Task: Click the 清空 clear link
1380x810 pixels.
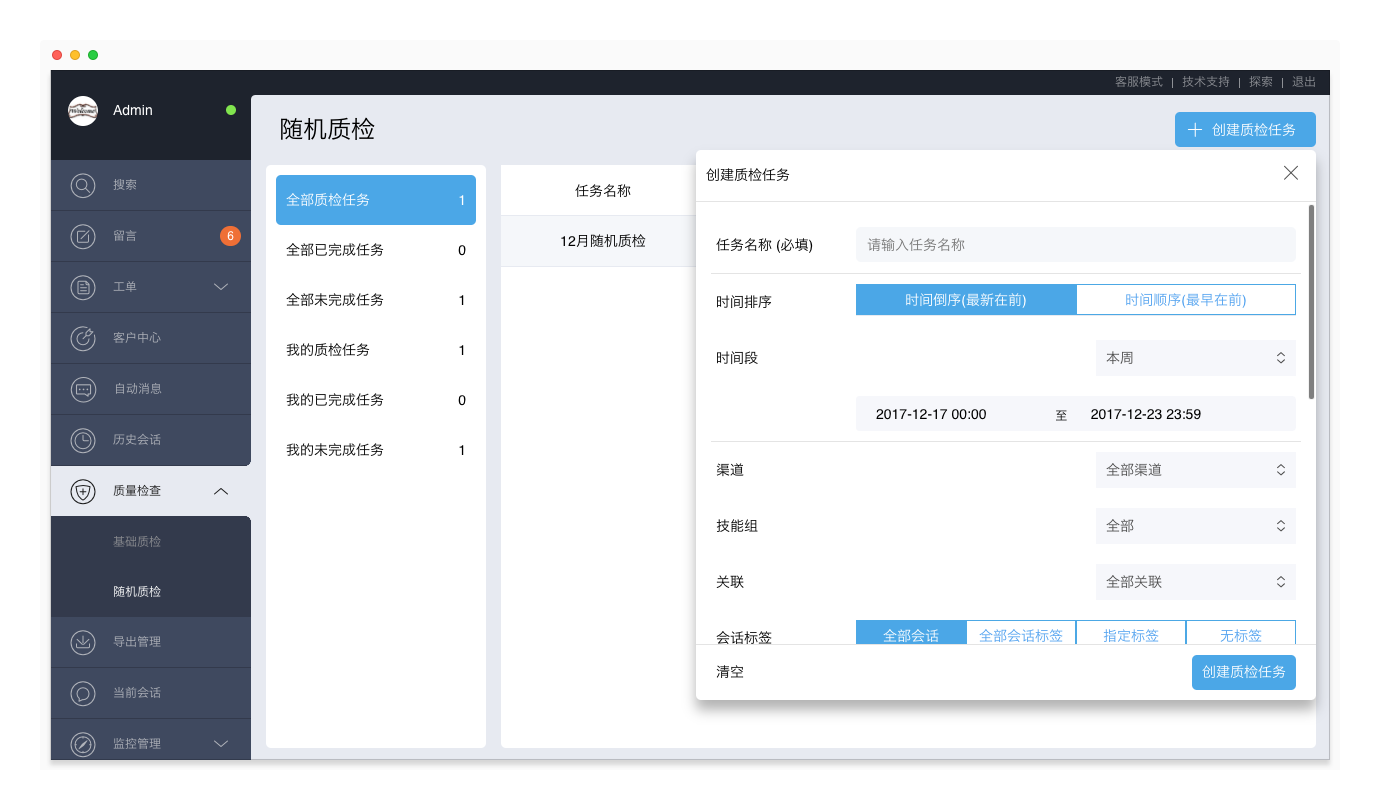Action: coord(730,672)
